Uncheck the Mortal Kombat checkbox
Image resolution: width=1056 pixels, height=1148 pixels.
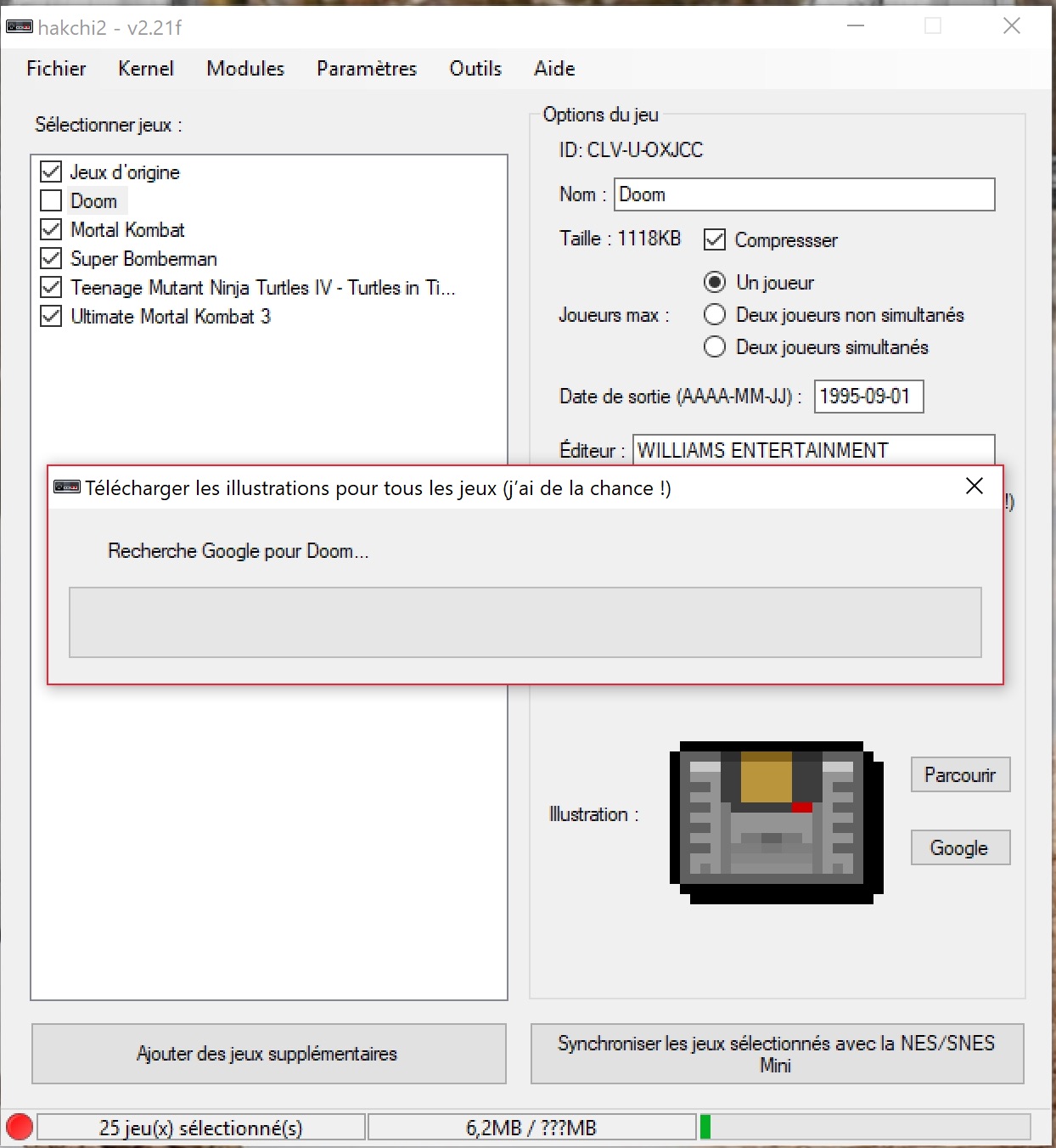pyautogui.click(x=51, y=230)
